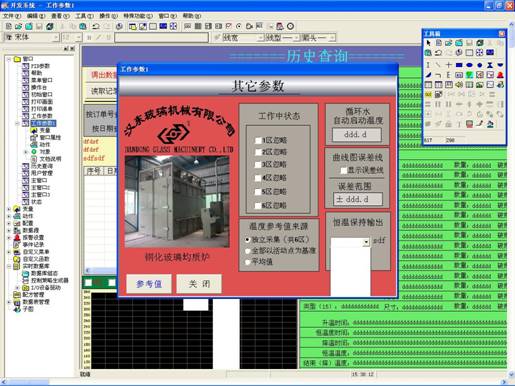The width and height of the screenshot is (515, 386).
Task: Select the arrow pointer tool in toolbox
Action: click(428, 43)
